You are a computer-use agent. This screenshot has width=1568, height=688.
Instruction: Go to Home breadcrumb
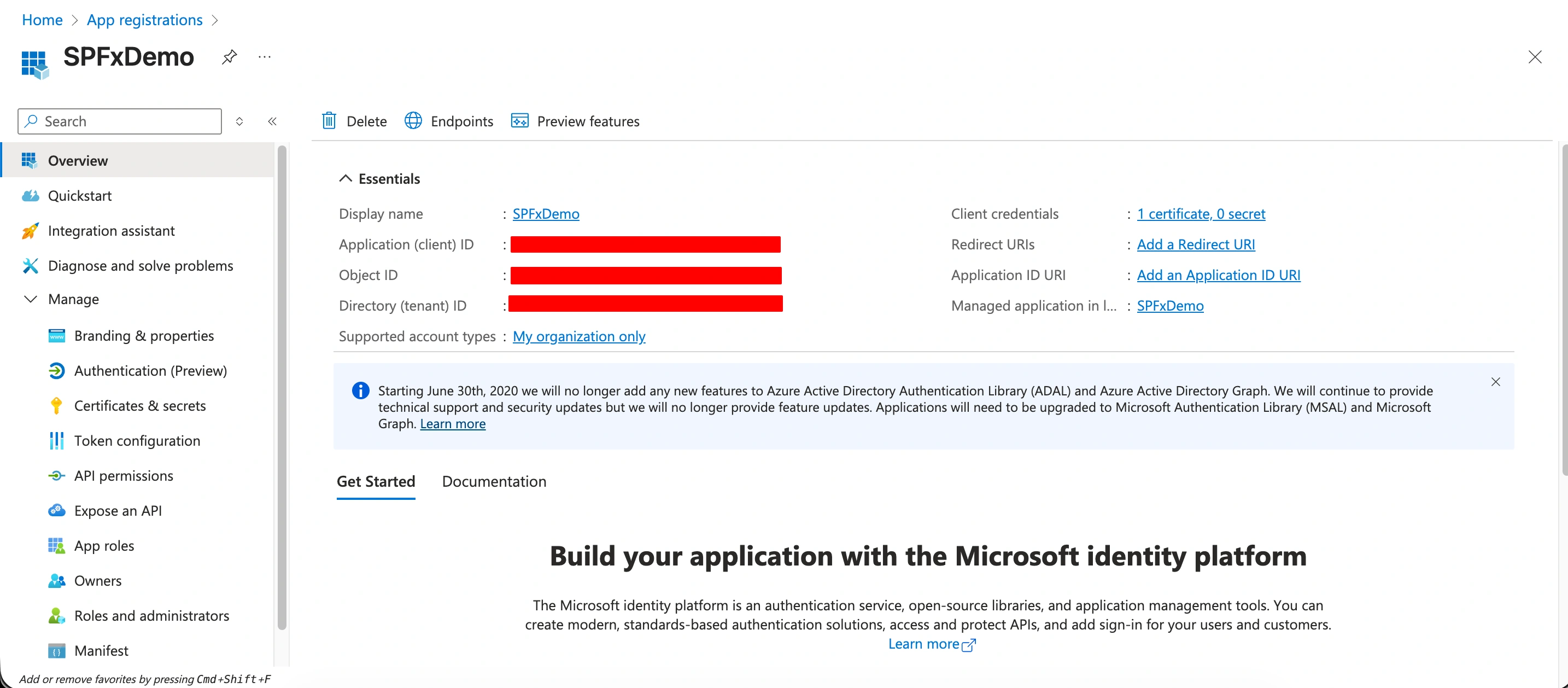click(x=42, y=20)
